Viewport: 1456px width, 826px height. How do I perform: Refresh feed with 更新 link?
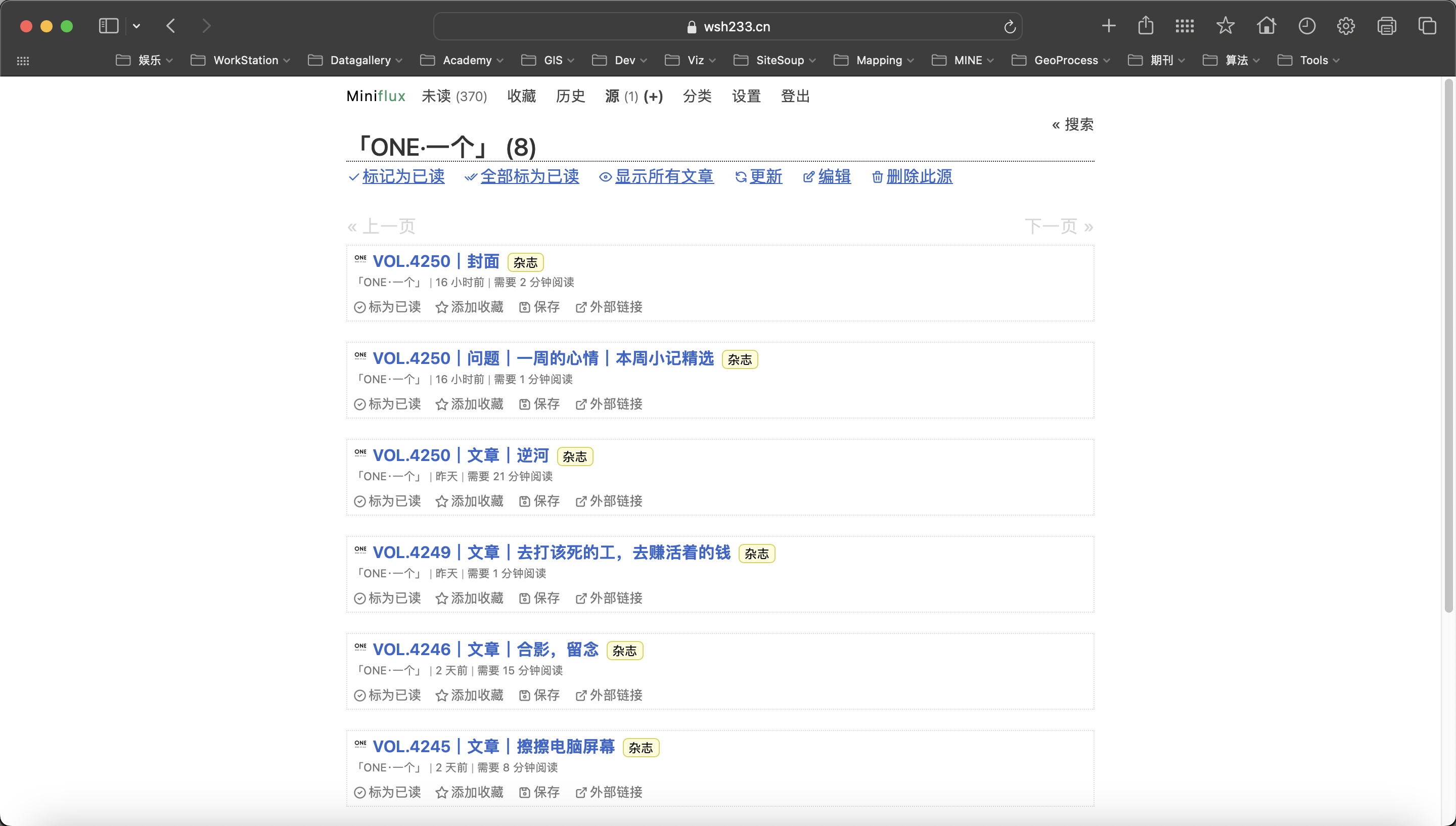coord(758,176)
